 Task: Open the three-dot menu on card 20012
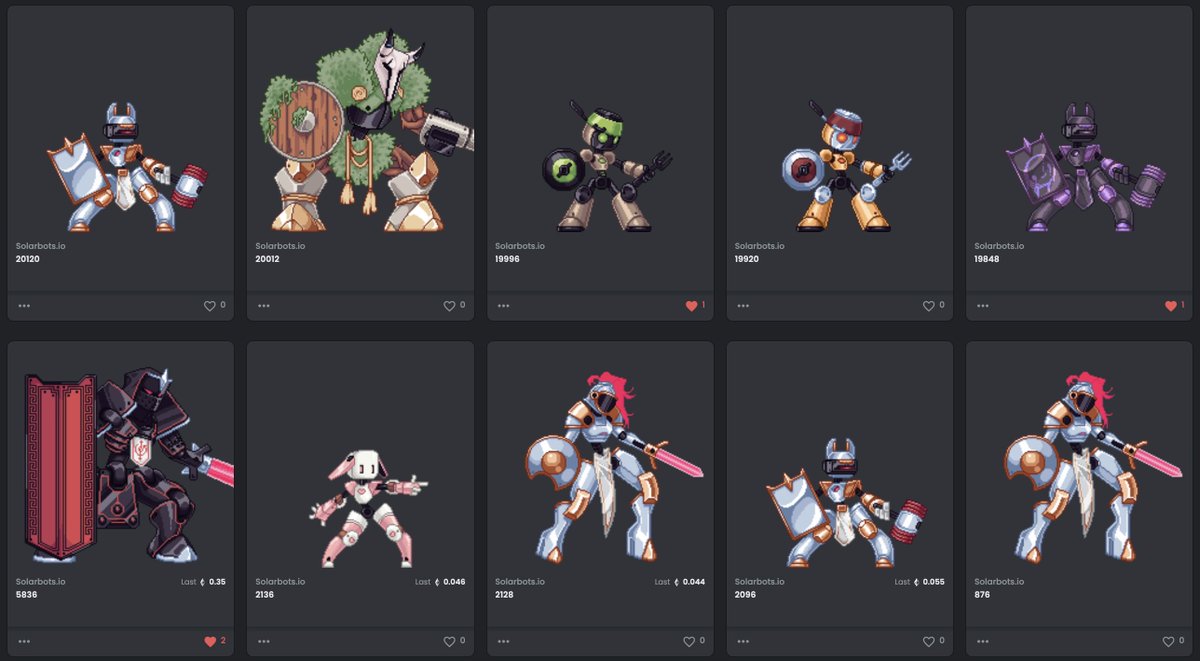(264, 306)
